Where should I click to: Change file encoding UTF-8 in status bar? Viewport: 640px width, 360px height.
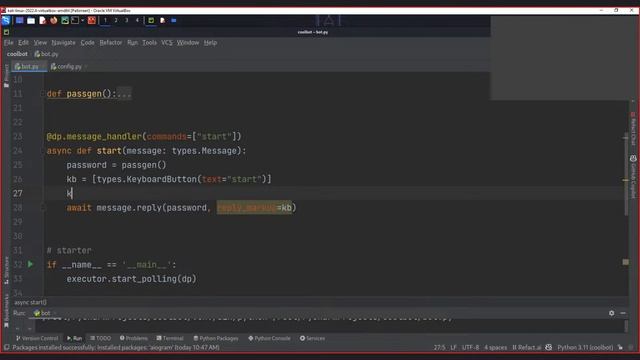pos(470,347)
